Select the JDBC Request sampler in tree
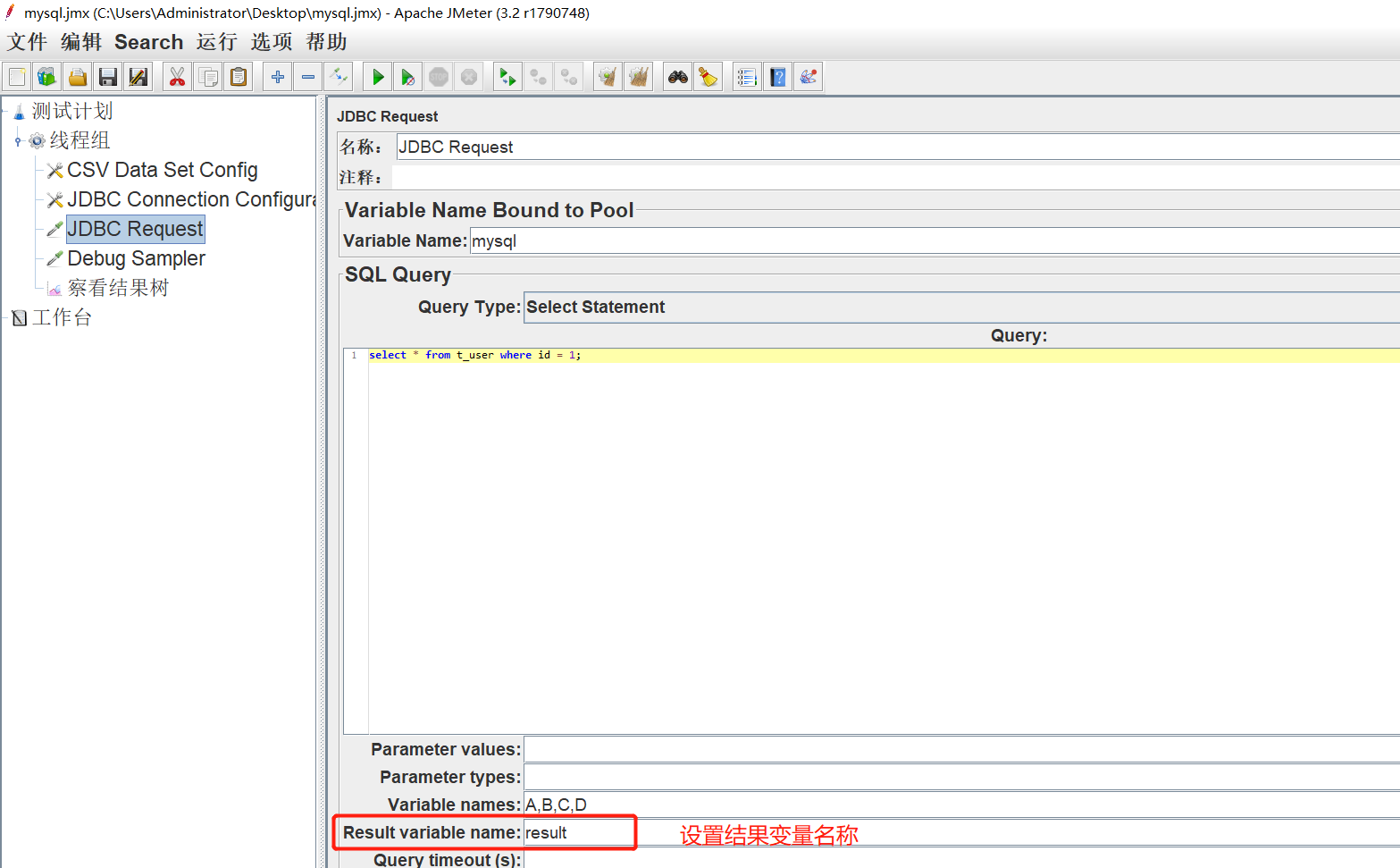This screenshot has height=868, width=1400. pos(136,229)
